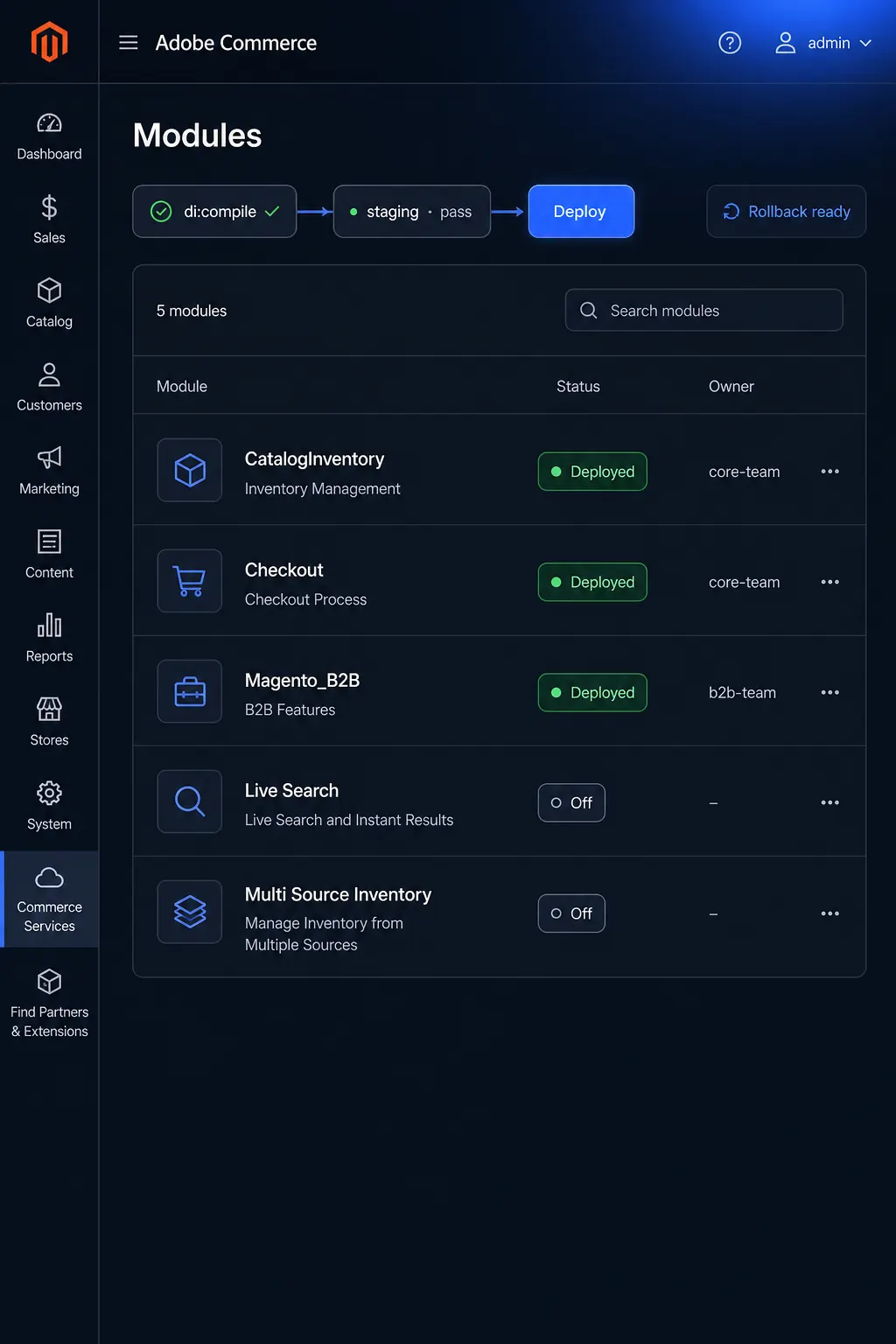Screen dimensions: 896x1344
Task: Open Sales section in sidebar
Action: (x=49, y=220)
